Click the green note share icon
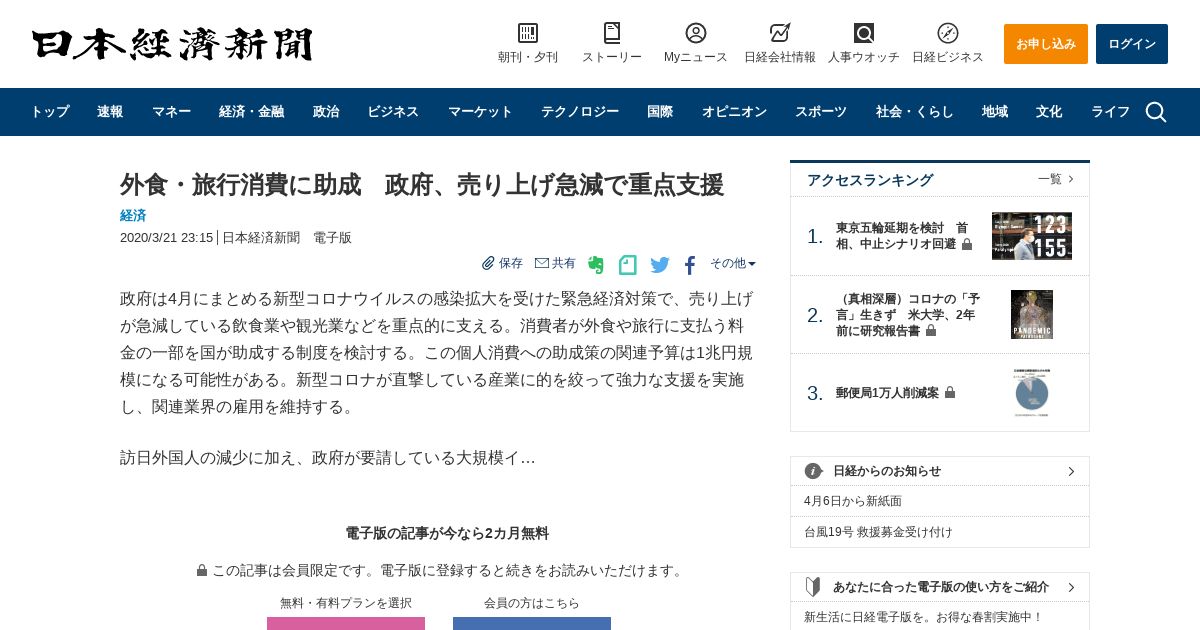The width and height of the screenshot is (1200, 630). point(628,265)
